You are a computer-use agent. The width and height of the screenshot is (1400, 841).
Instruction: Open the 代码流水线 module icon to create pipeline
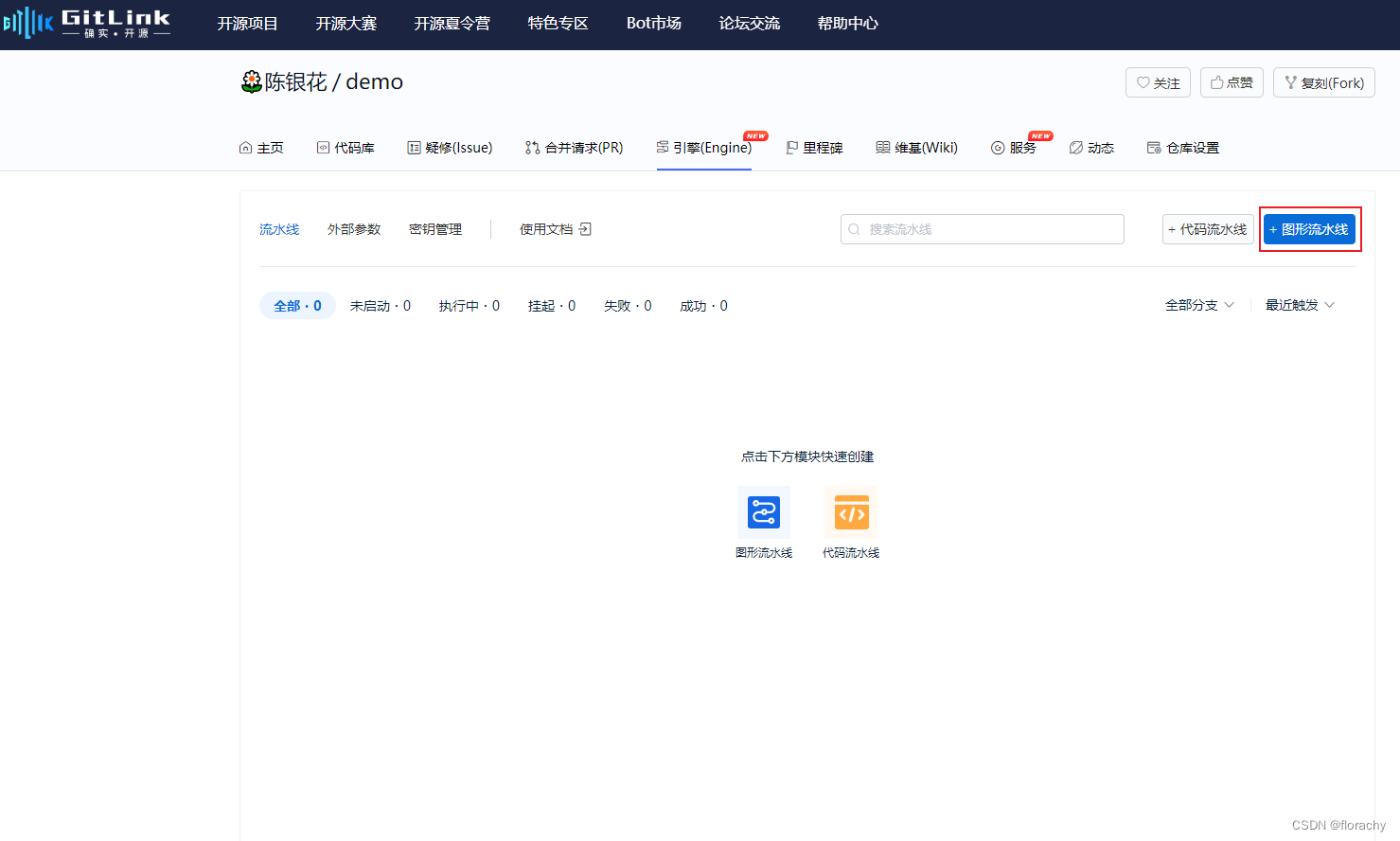tap(850, 511)
